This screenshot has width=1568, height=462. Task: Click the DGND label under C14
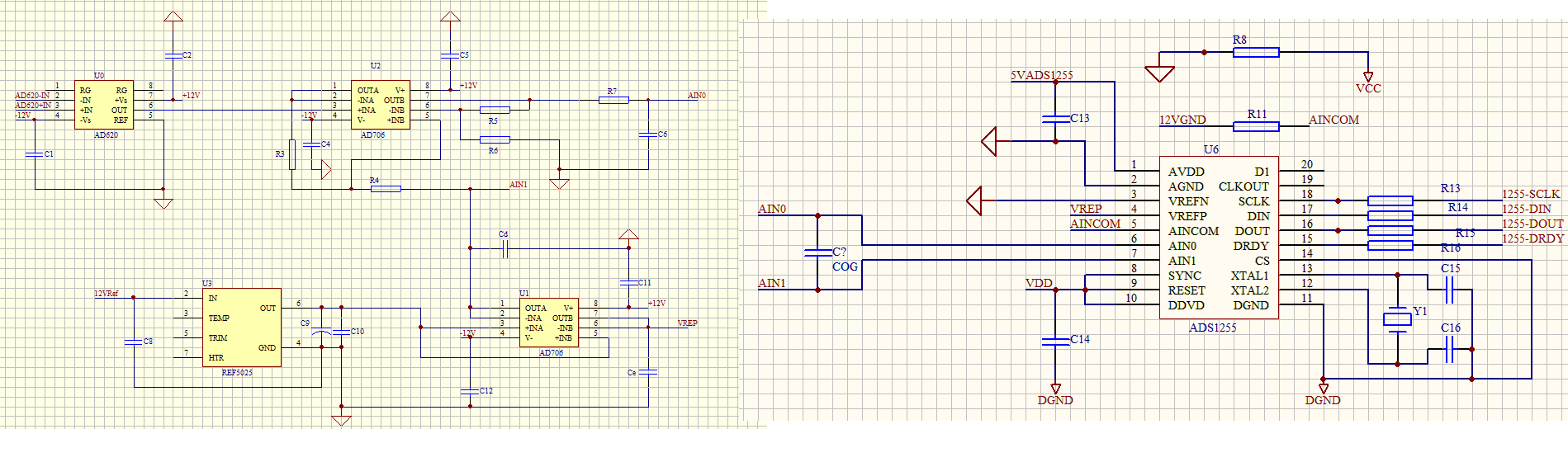[1055, 400]
